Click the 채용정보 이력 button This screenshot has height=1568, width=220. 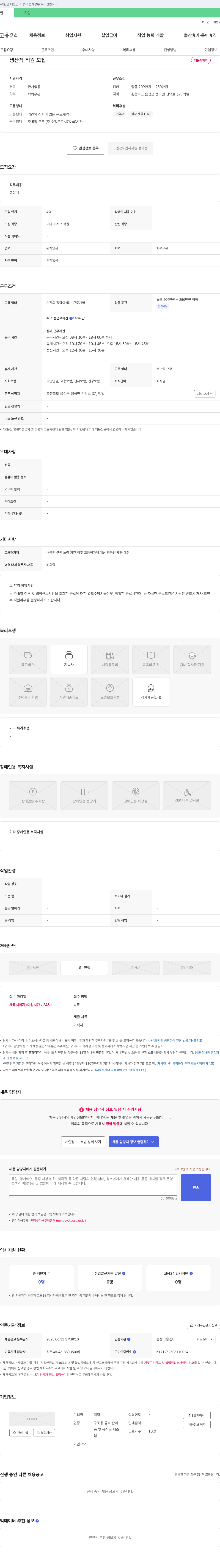pos(197,1424)
